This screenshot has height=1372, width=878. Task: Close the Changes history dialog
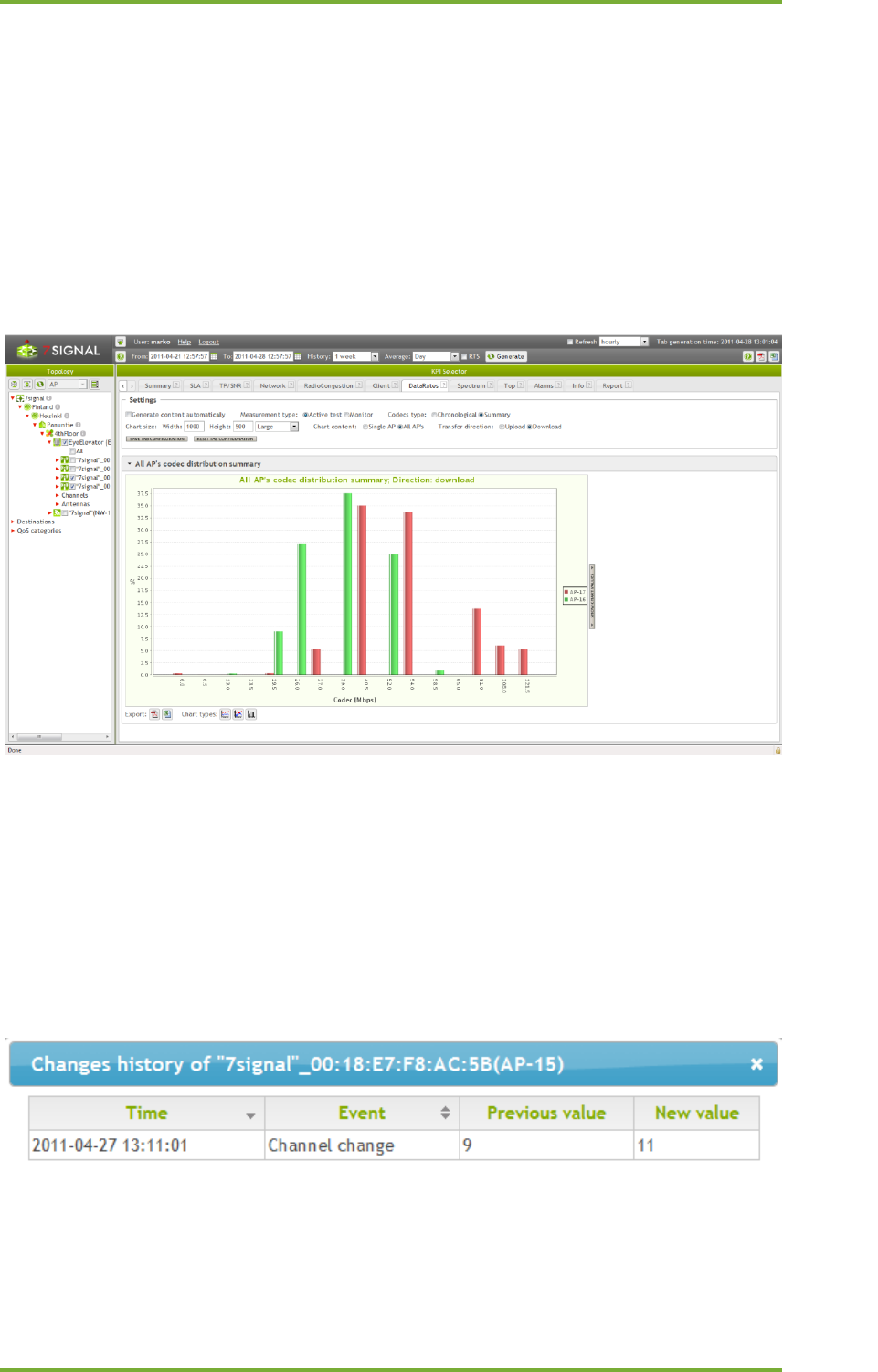click(x=756, y=1064)
